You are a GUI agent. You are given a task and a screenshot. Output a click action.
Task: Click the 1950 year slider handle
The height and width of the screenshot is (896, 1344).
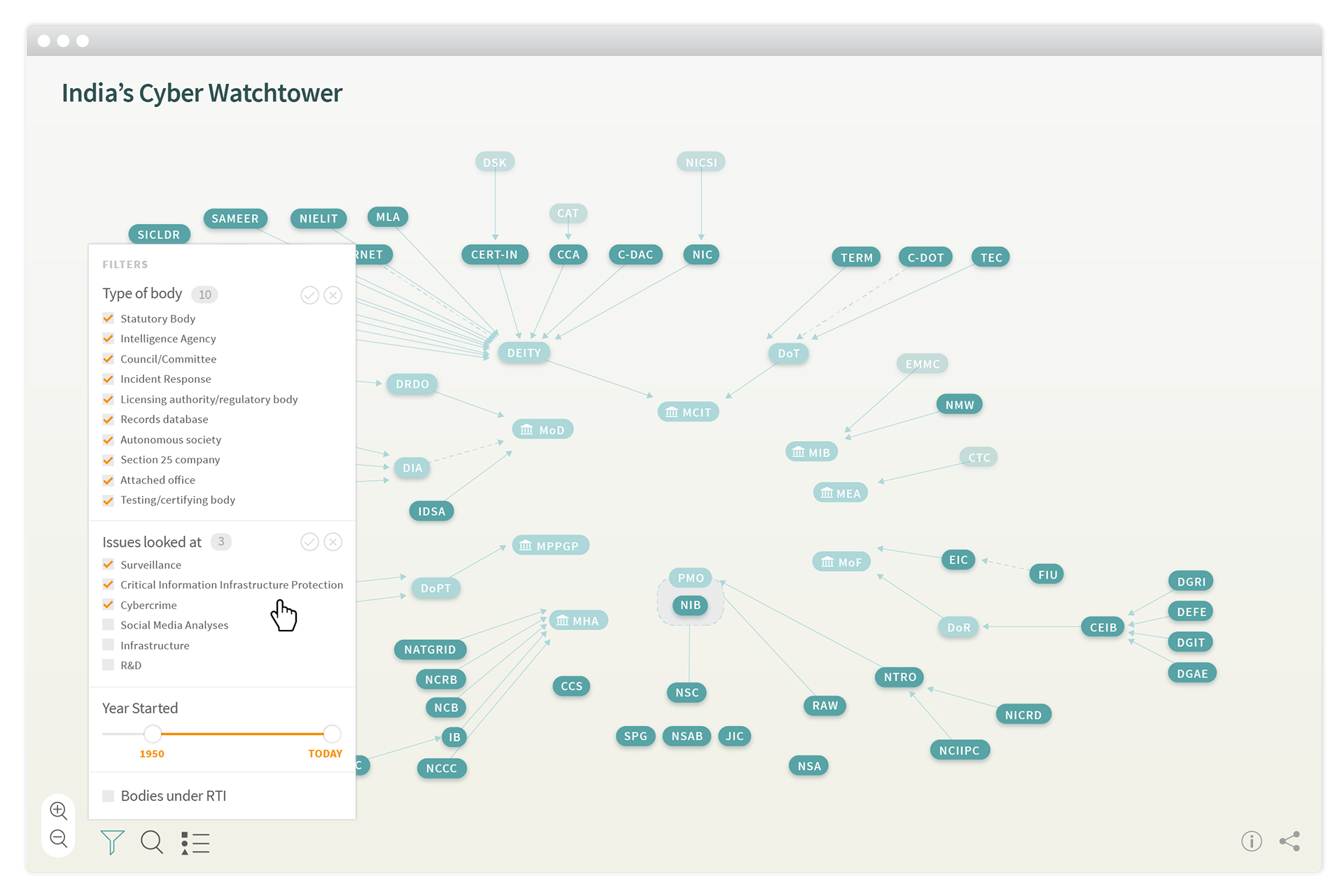(153, 734)
